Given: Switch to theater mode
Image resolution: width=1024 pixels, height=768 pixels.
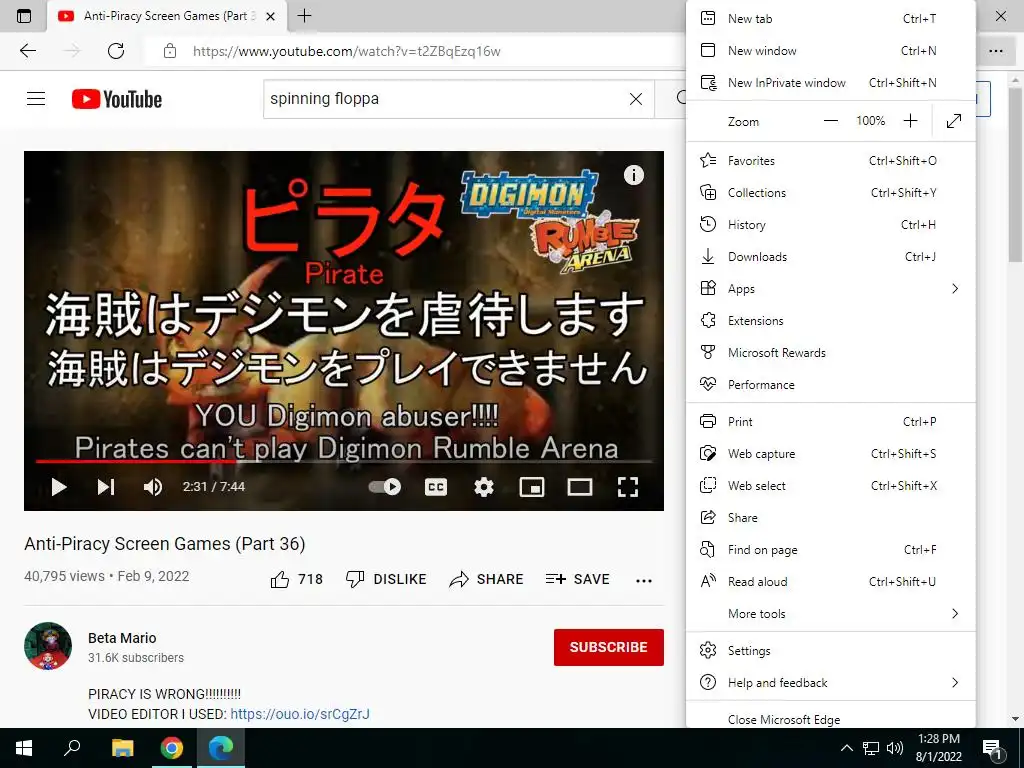Looking at the screenshot, I should coord(580,487).
